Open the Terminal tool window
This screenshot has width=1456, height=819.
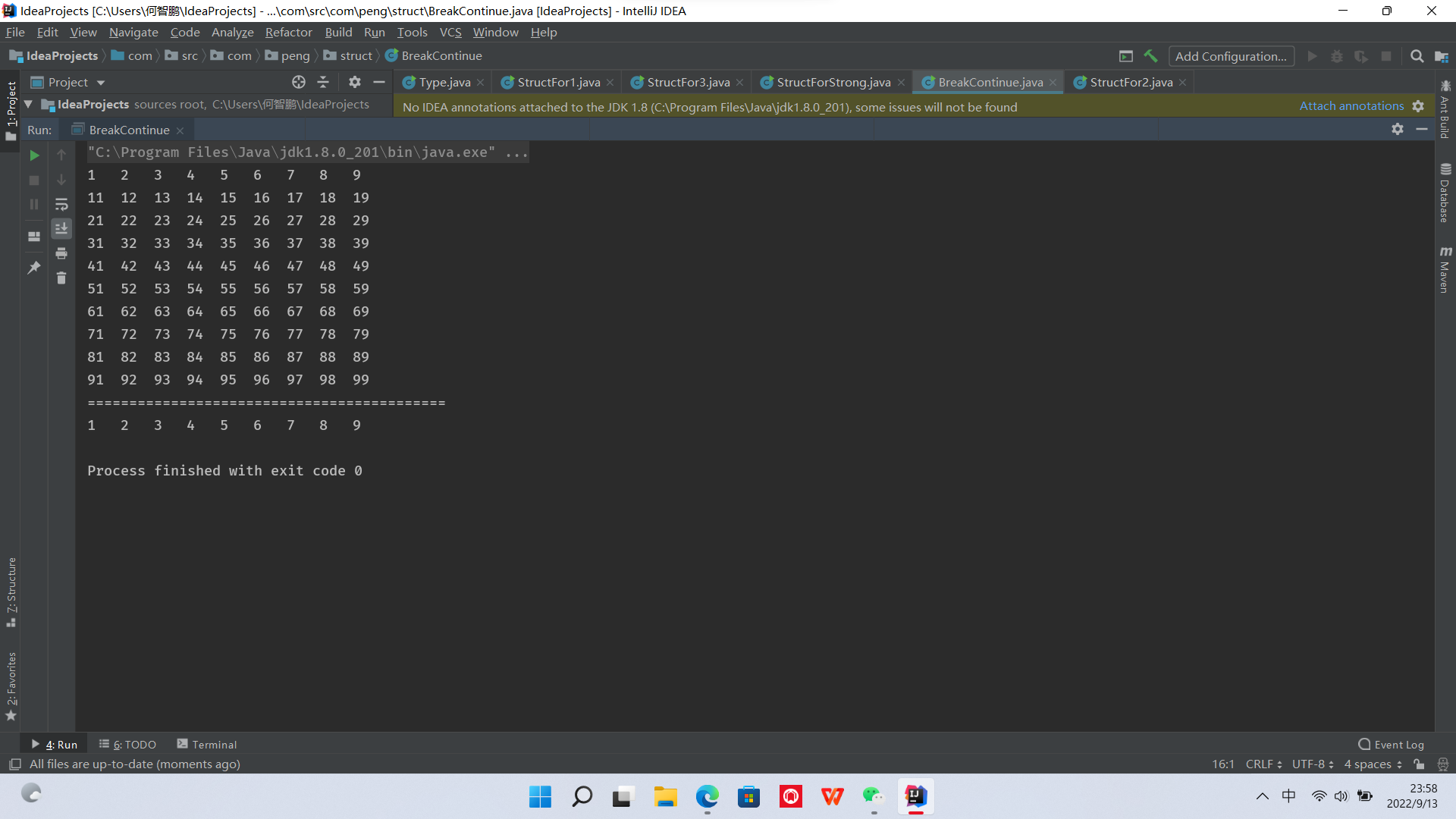[x=207, y=745]
